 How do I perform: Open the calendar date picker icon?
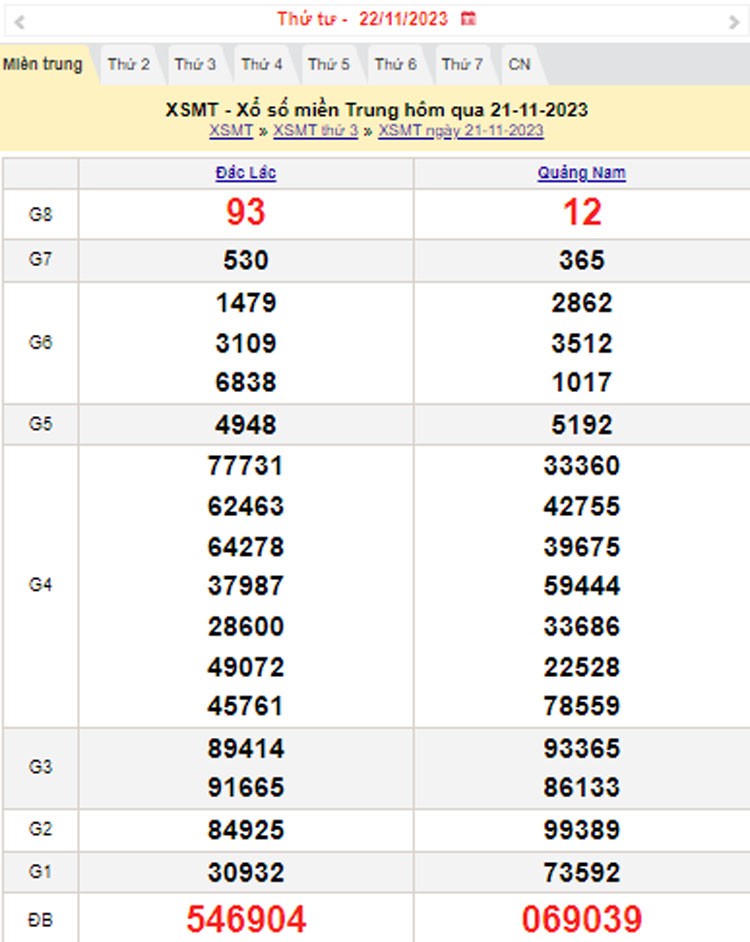pos(468,19)
